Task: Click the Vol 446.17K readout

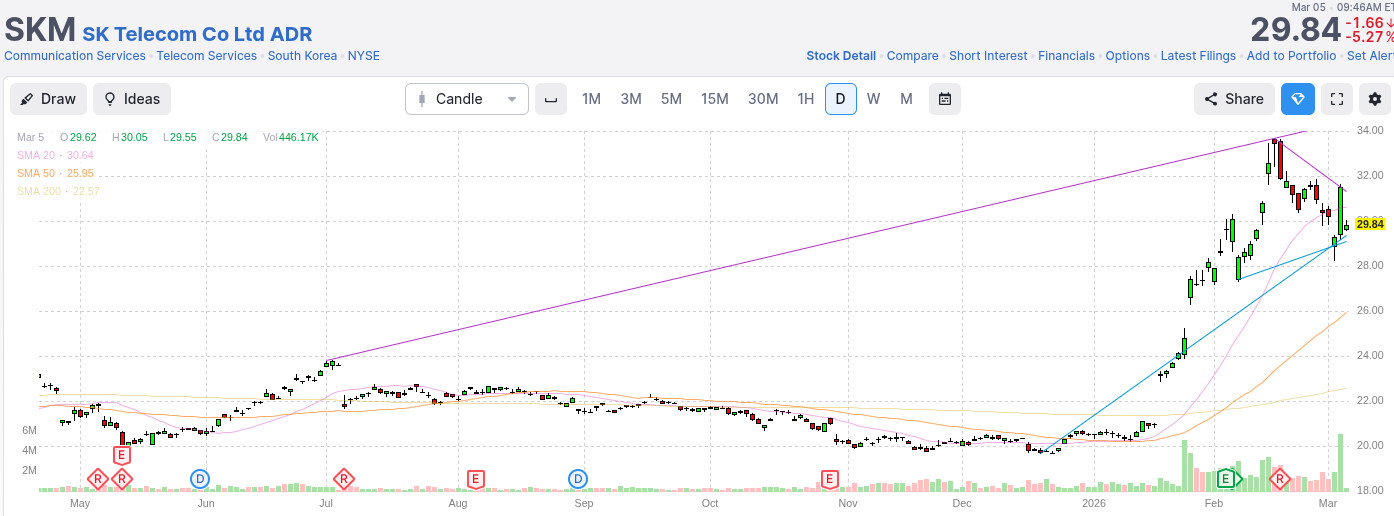Action: click(x=291, y=137)
